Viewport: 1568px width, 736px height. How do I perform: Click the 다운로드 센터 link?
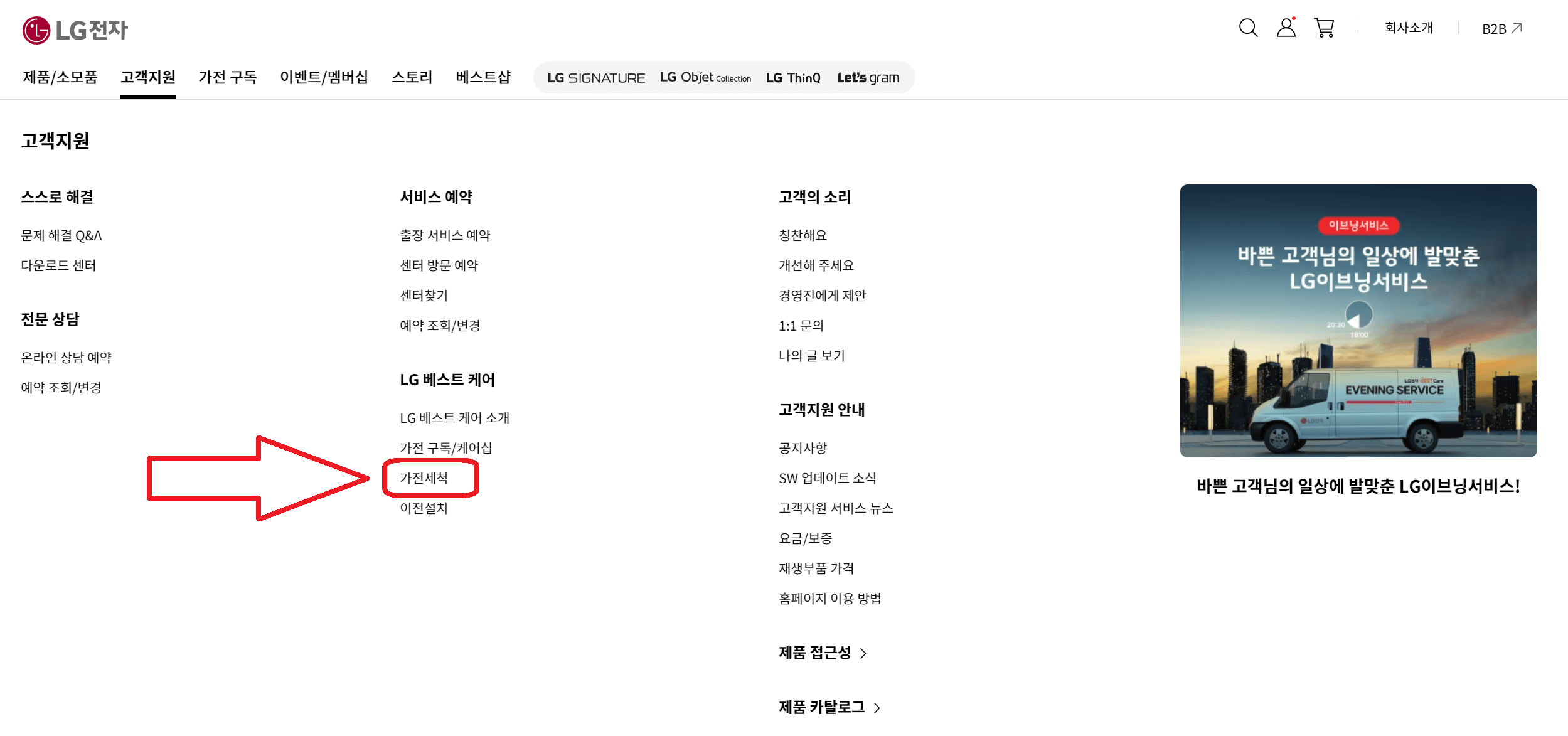pyautogui.click(x=58, y=265)
